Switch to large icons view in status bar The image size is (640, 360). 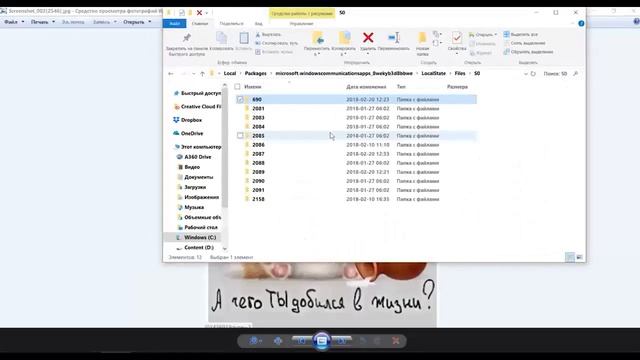click(x=579, y=257)
